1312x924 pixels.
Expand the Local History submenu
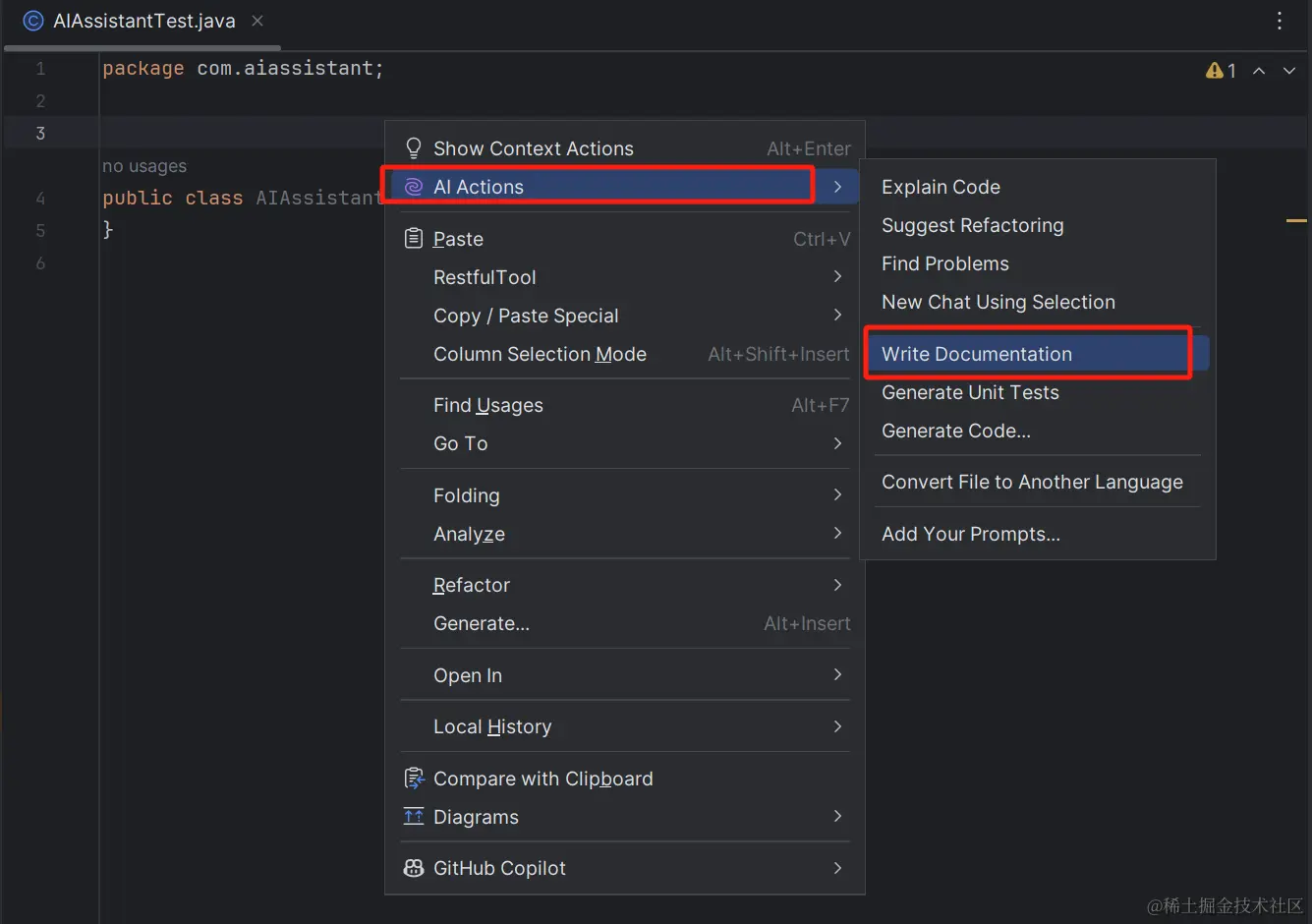pos(837,726)
